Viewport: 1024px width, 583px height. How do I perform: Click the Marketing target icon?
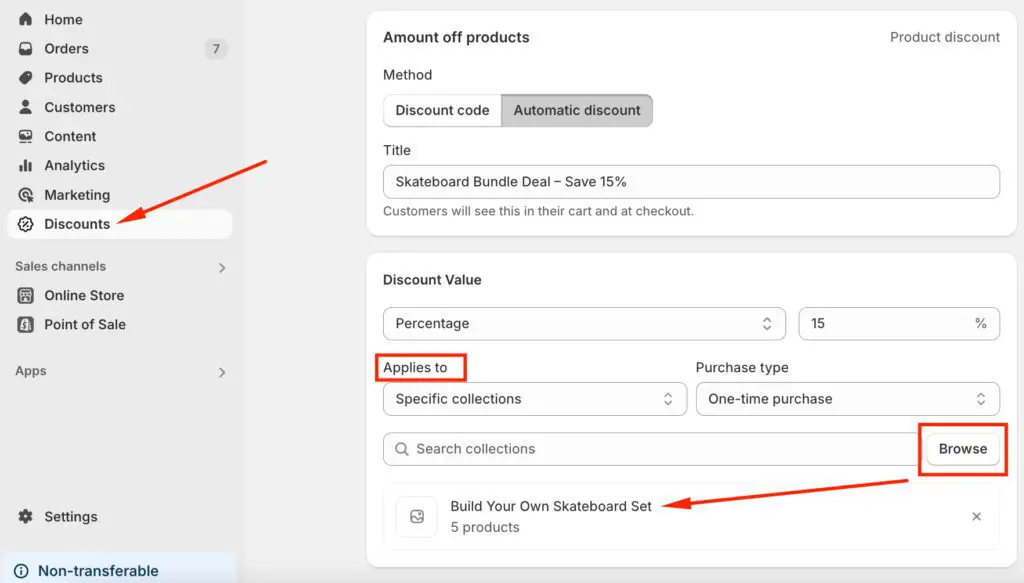(x=26, y=195)
